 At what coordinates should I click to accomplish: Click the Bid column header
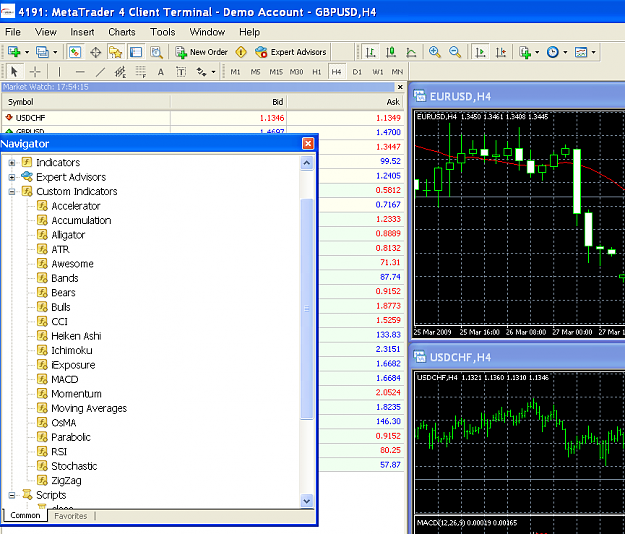click(228, 102)
